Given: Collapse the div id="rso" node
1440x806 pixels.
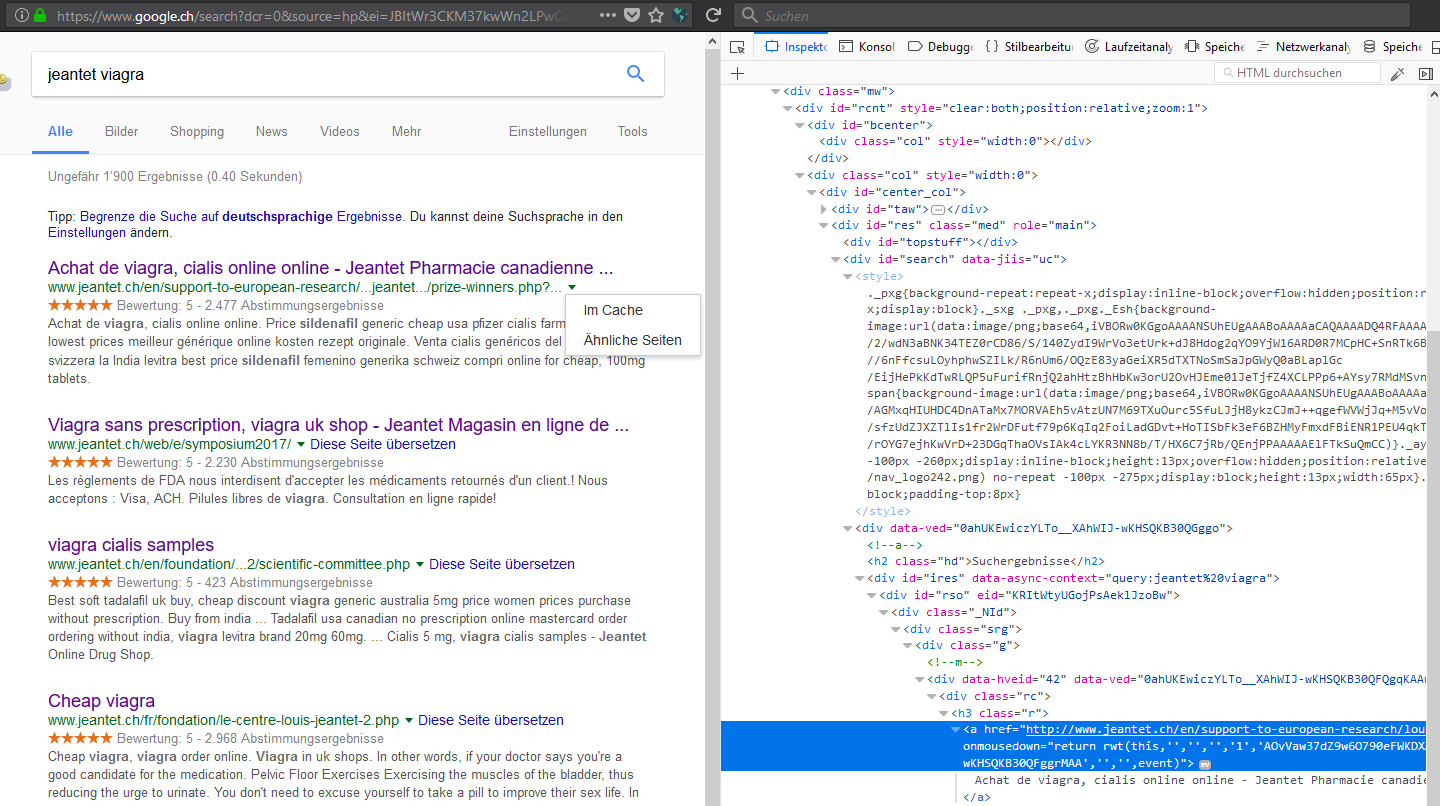Looking at the screenshot, I should pyautogui.click(x=871, y=595).
